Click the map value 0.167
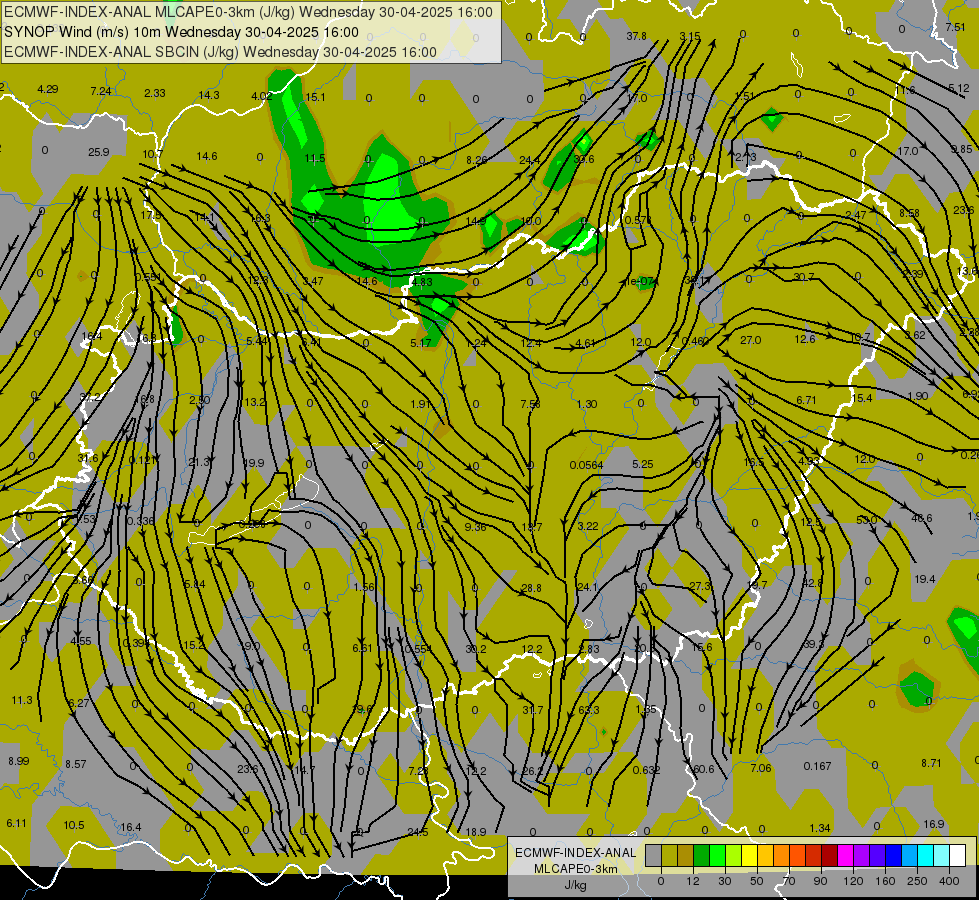 817,766
